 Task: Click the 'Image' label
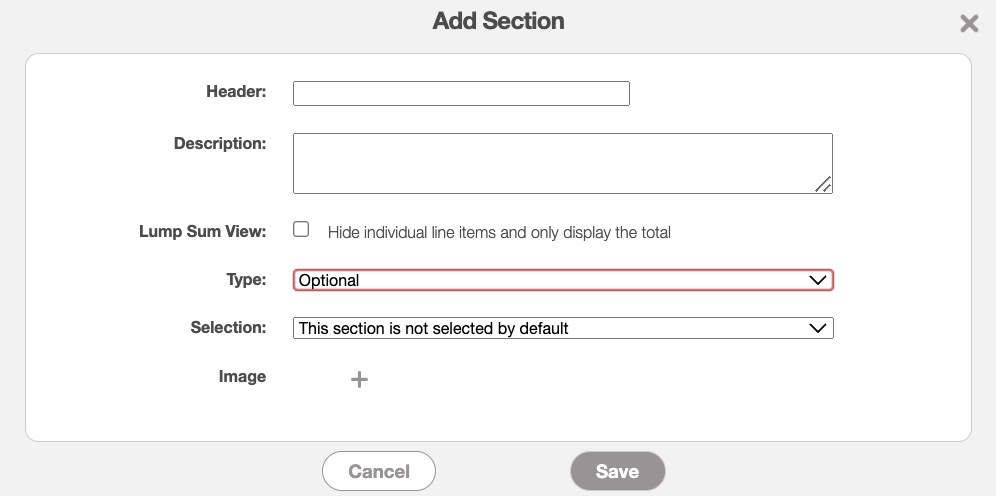242,376
